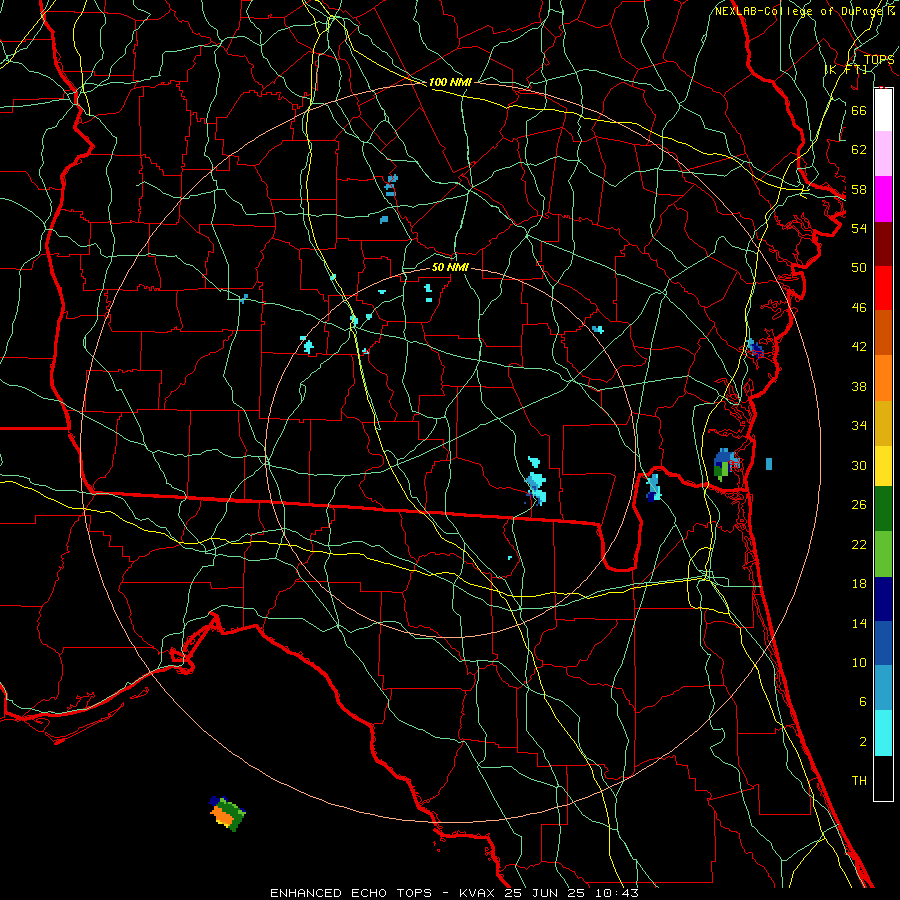Pick the light blue legend swatch
Screen dimensions: 900x900
883,688
